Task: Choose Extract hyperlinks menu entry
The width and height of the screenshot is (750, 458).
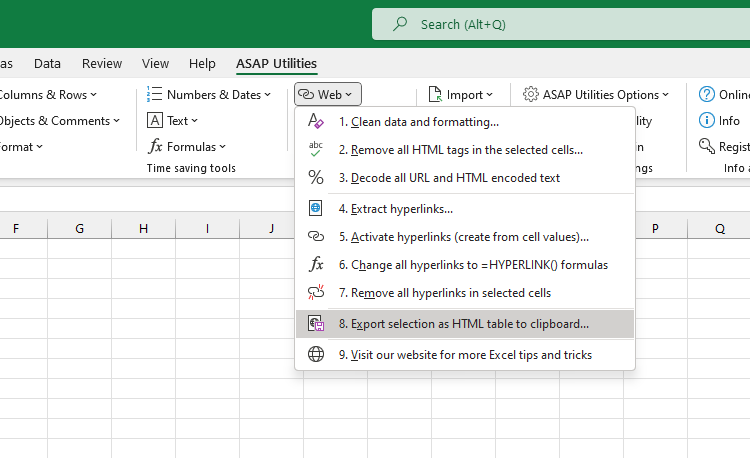Action: click(465, 208)
